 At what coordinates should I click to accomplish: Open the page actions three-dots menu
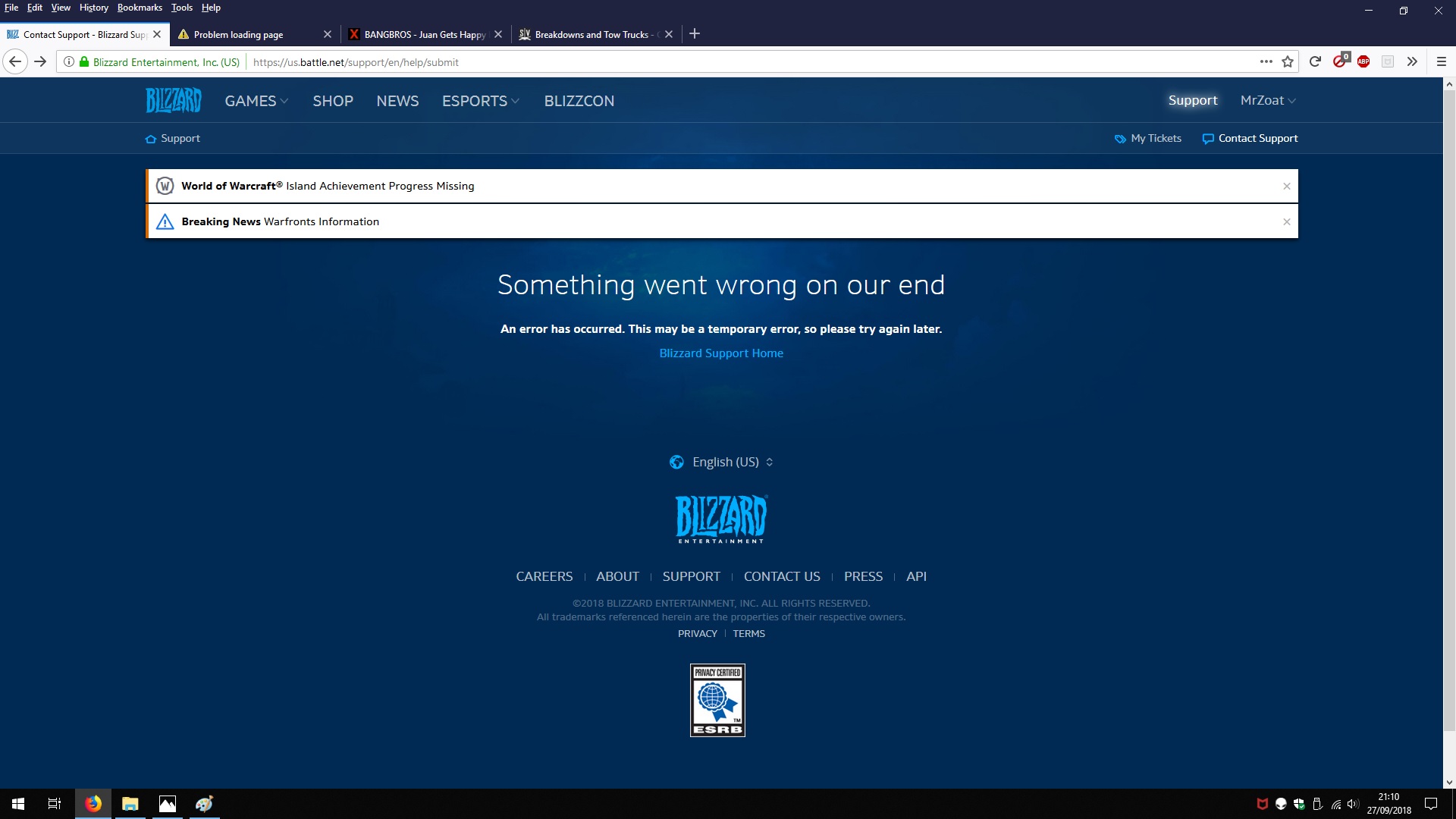(x=1266, y=62)
